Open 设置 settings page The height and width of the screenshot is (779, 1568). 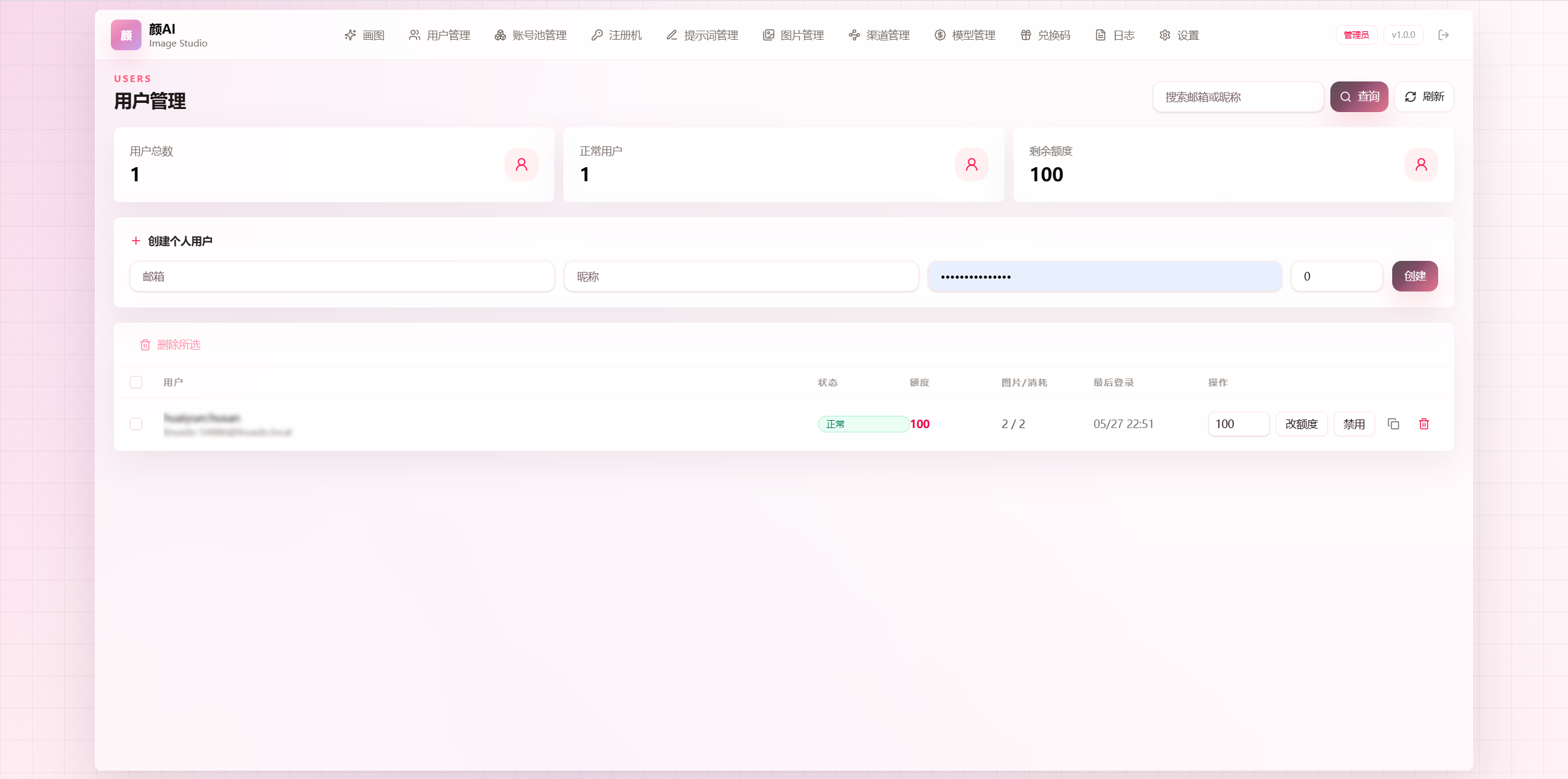[1180, 35]
